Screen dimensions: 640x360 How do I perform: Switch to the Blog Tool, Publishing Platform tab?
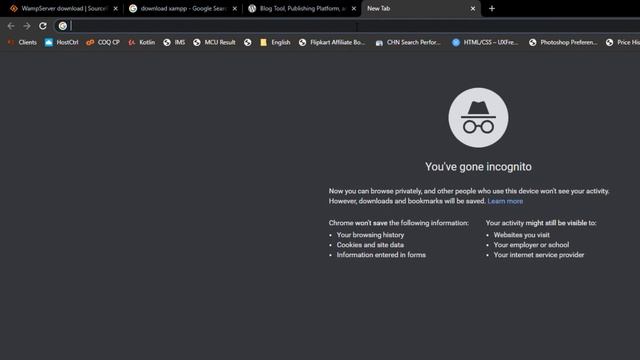[302, 9]
